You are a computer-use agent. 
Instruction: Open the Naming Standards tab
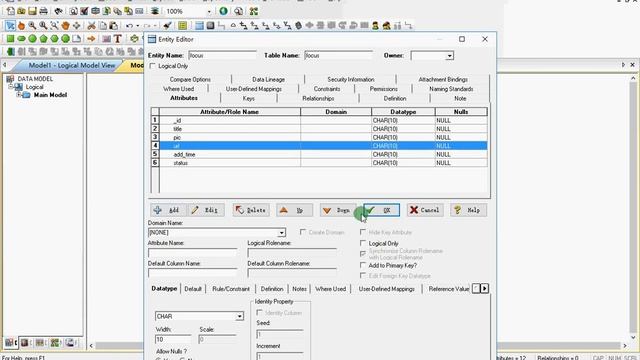click(451, 89)
